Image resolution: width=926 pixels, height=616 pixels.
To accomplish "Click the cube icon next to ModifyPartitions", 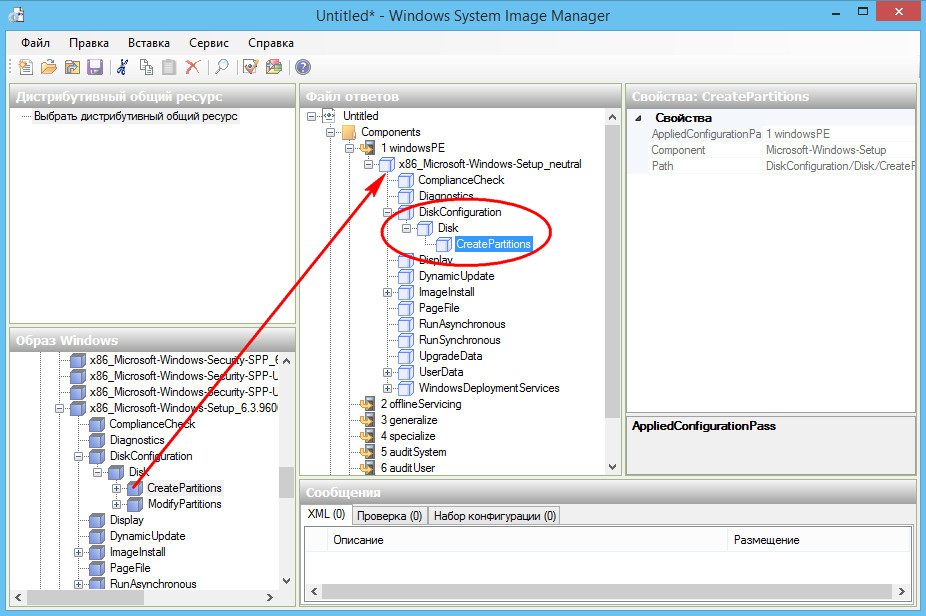I will [135, 504].
